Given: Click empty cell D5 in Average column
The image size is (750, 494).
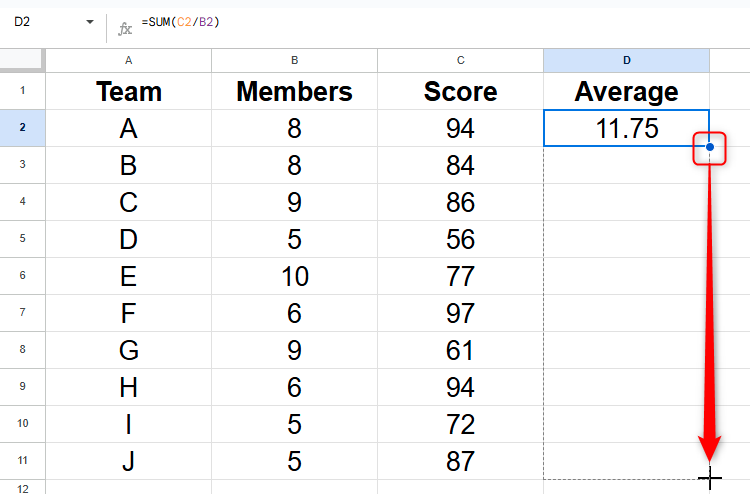Looking at the screenshot, I should 626,239.
